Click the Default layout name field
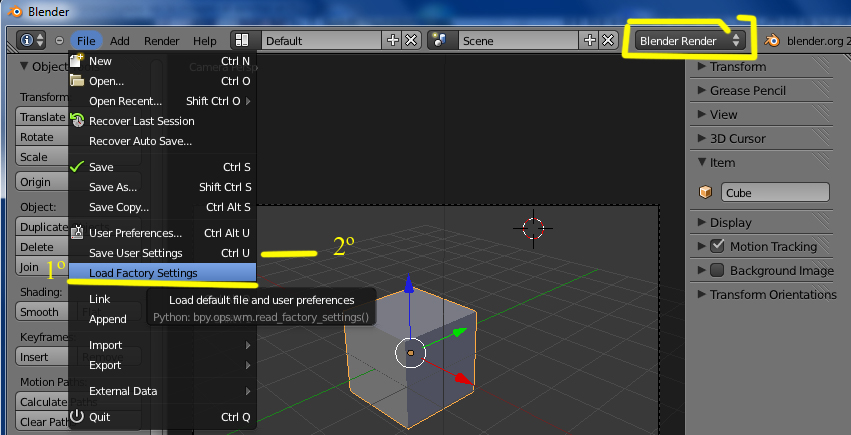Image resolution: width=851 pixels, height=435 pixels. pos(322,41)
